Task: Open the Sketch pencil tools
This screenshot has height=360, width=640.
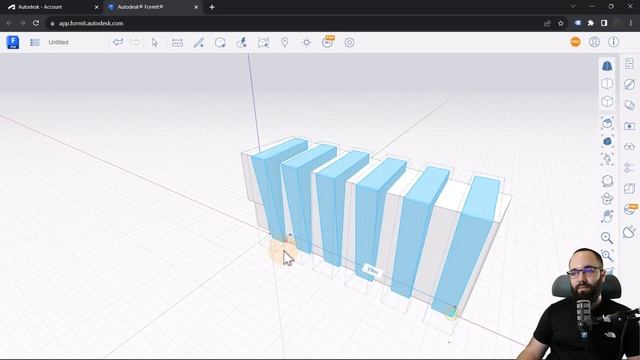Action: 199,42
